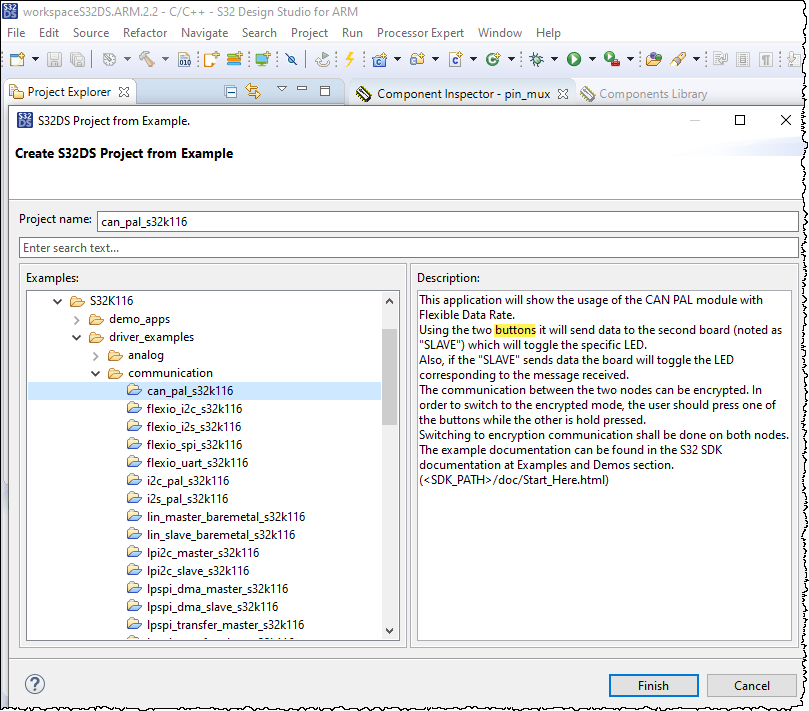This screenshot has height=711, width=809.
Task: Click the crossed-out eye skip breakpoints icon
Action: [x=292, y=59]
